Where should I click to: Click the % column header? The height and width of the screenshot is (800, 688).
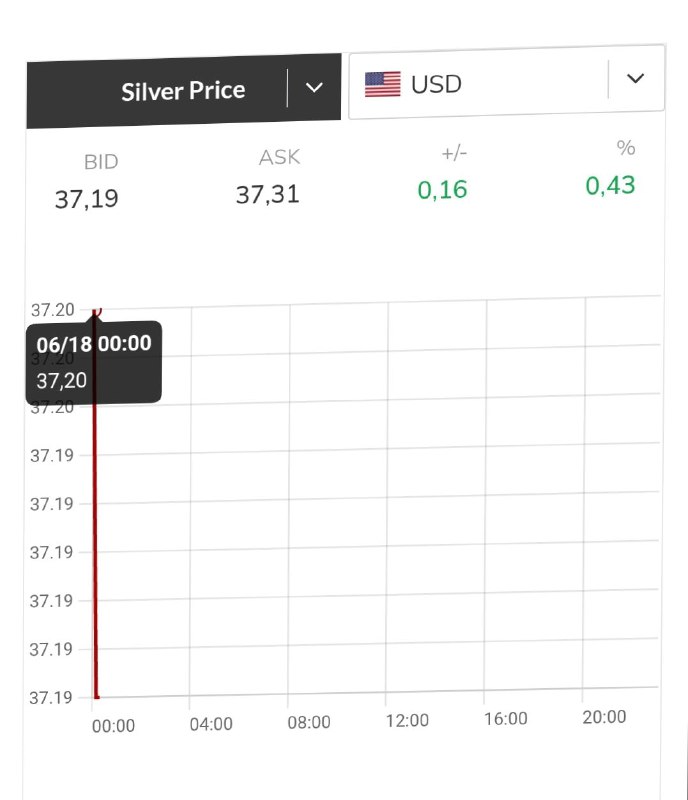point(626,148)
